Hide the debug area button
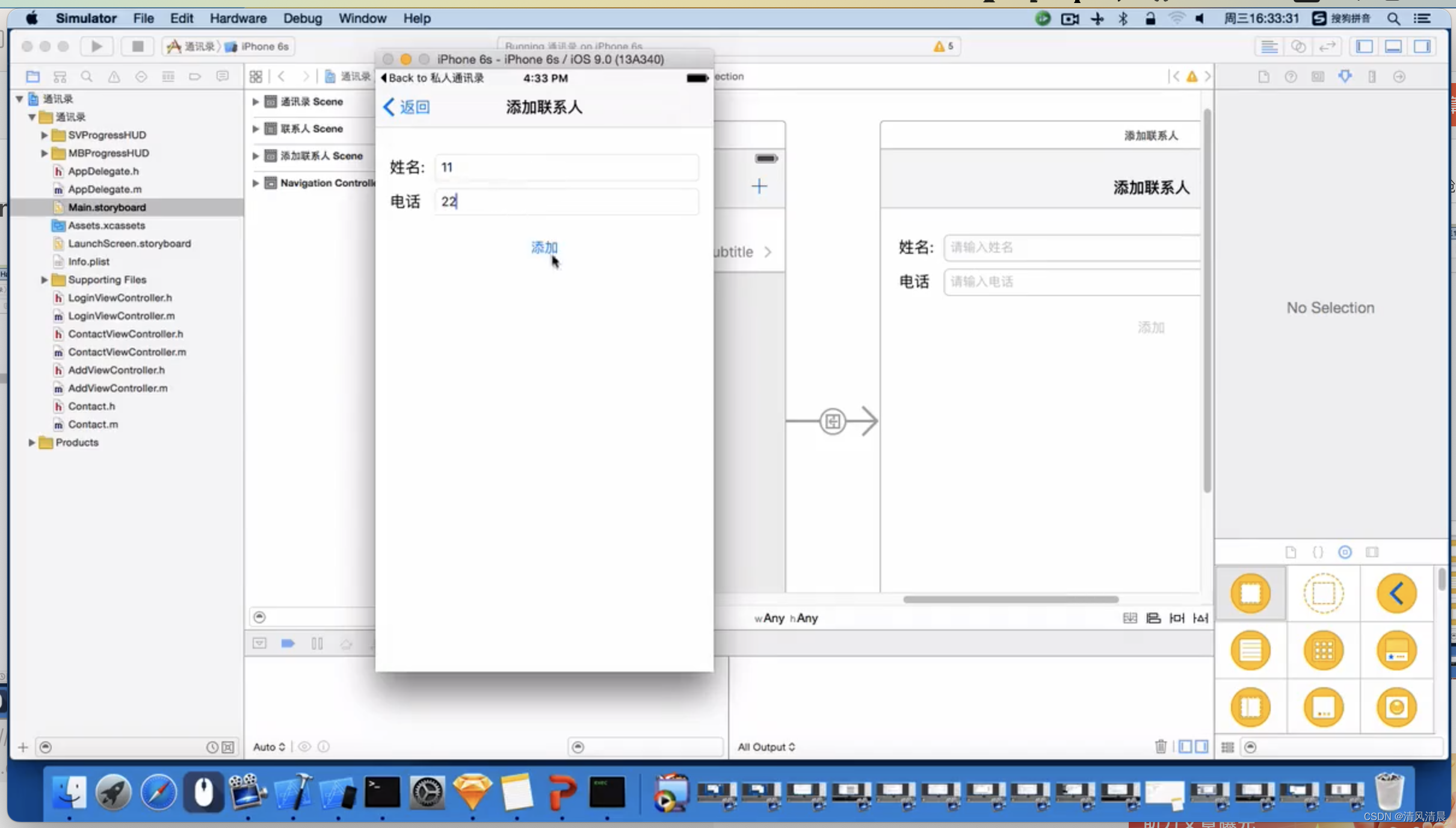 pos(259,643)
